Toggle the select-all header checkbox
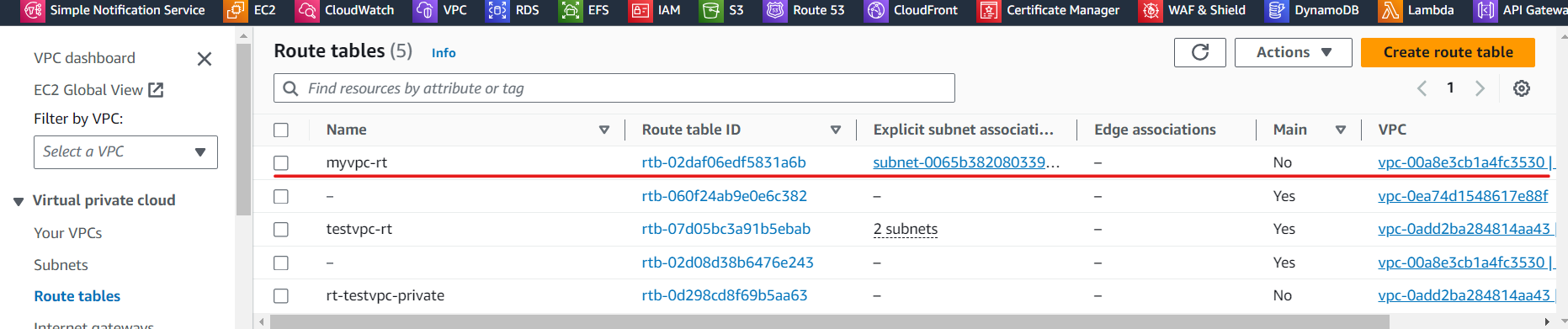This screenshot has width=1568, height=329. point(281,130)
